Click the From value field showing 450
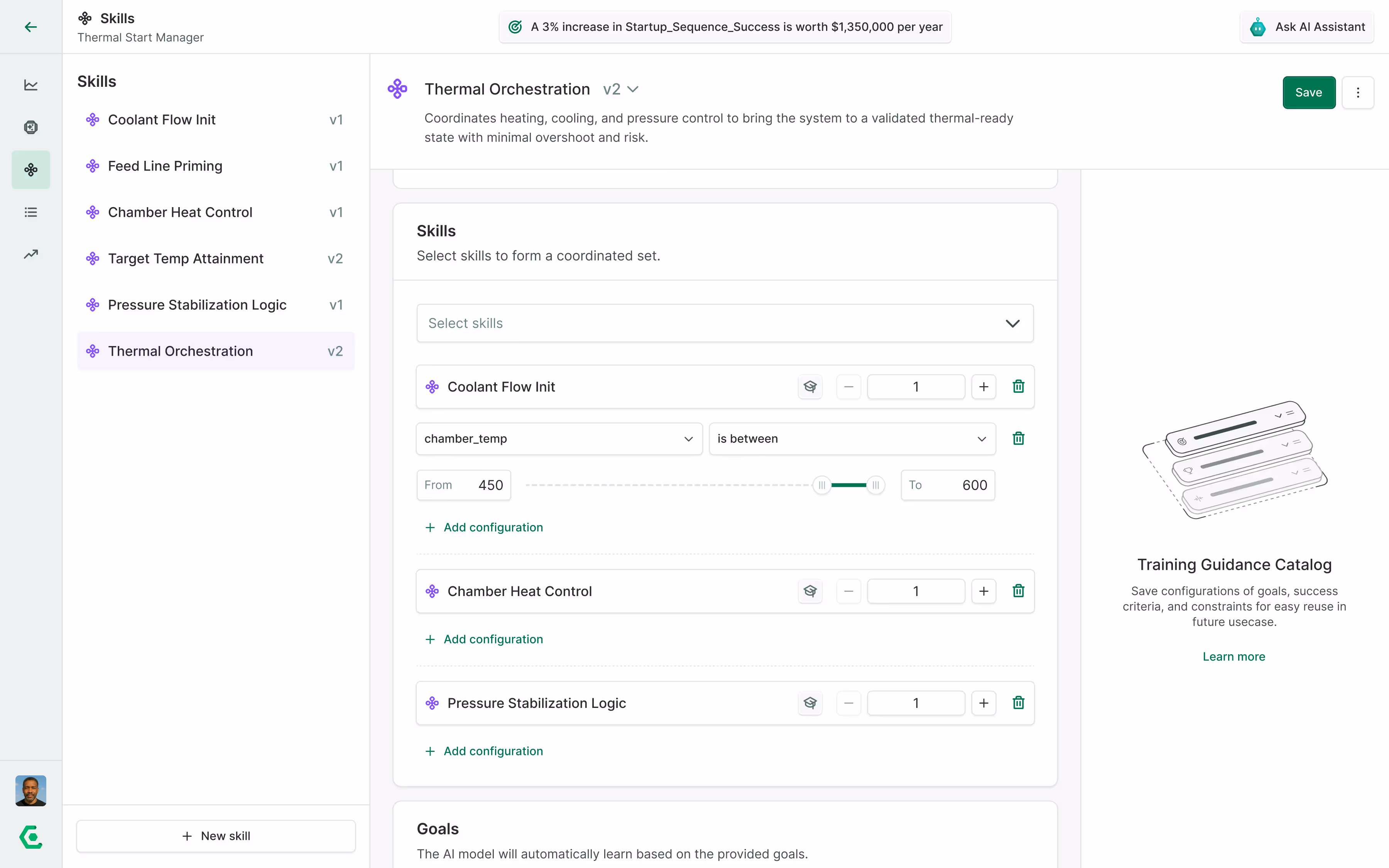This screenshot has width=1389, height=868. pyautogui.click(x=464, y=485)
